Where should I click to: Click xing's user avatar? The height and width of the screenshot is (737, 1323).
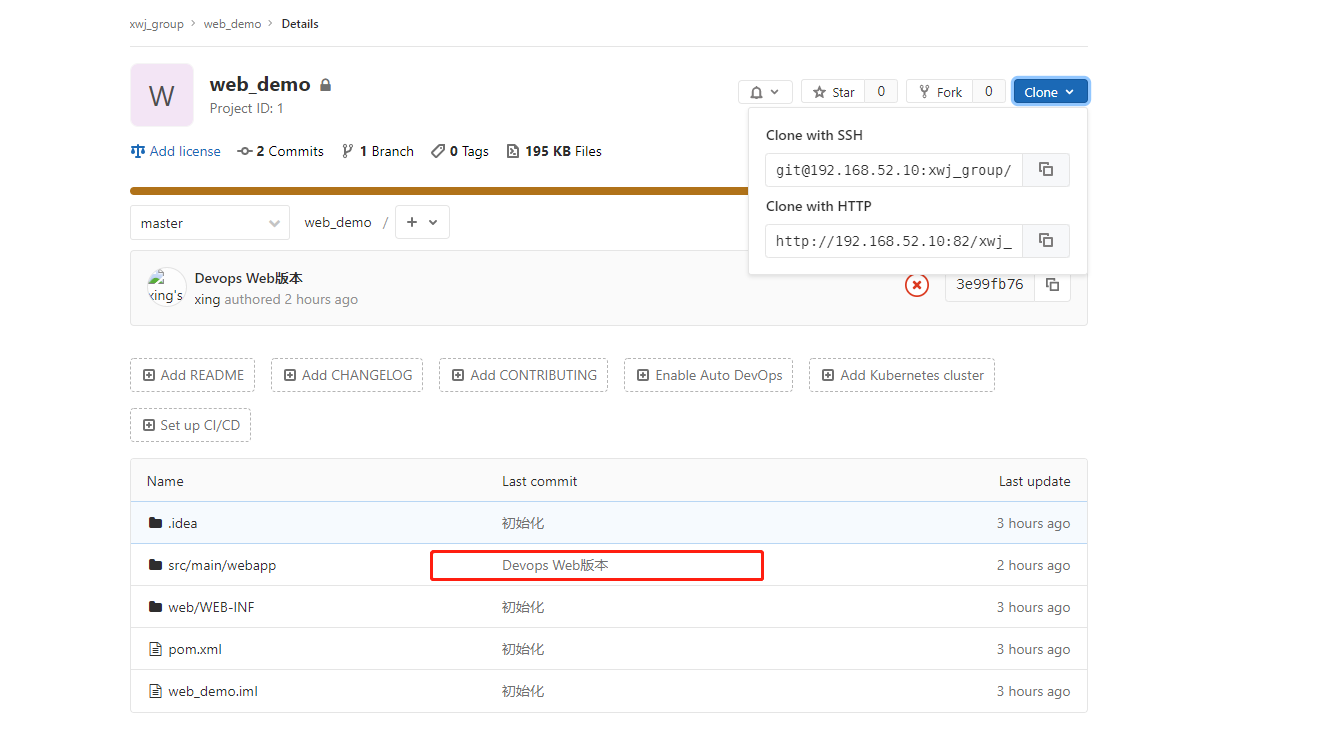click(166, 286)
